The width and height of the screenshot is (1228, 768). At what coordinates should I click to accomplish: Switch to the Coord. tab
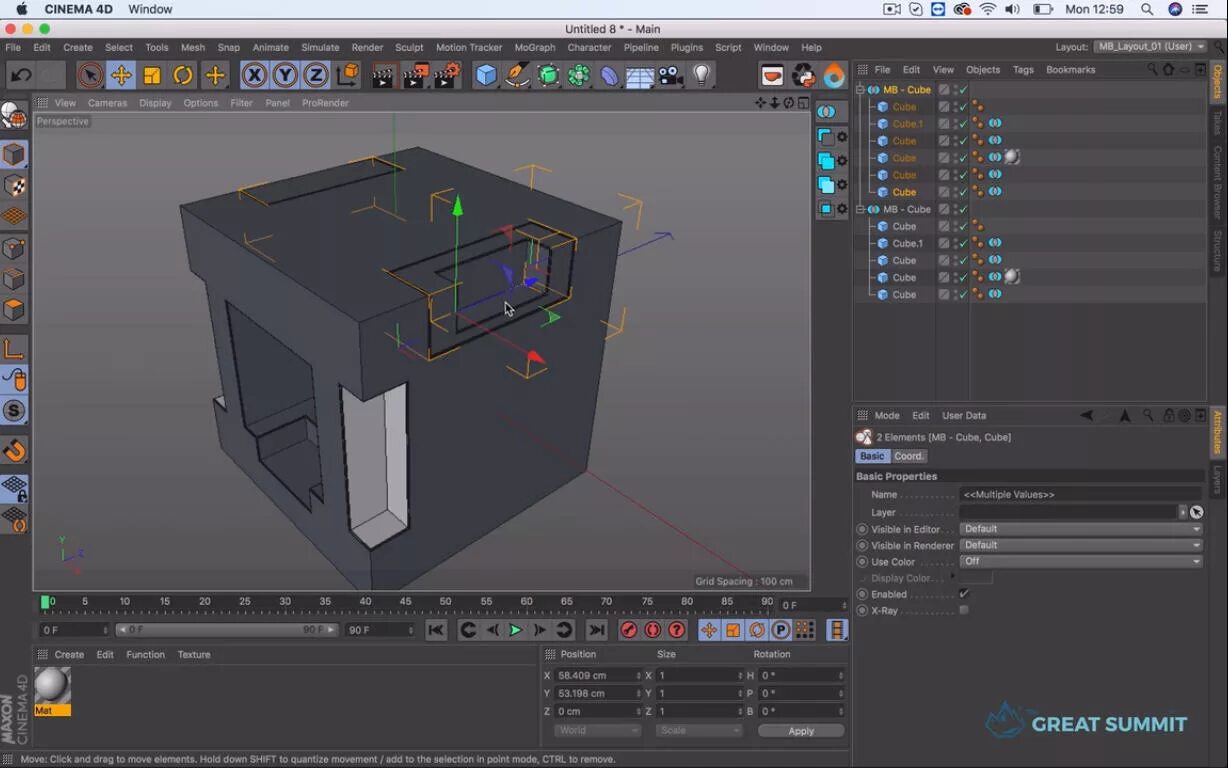point(909,456)
